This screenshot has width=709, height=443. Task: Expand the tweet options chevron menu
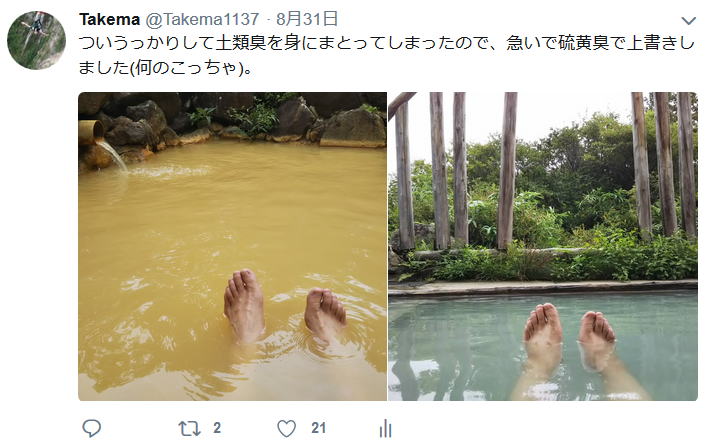coord(688,20)
